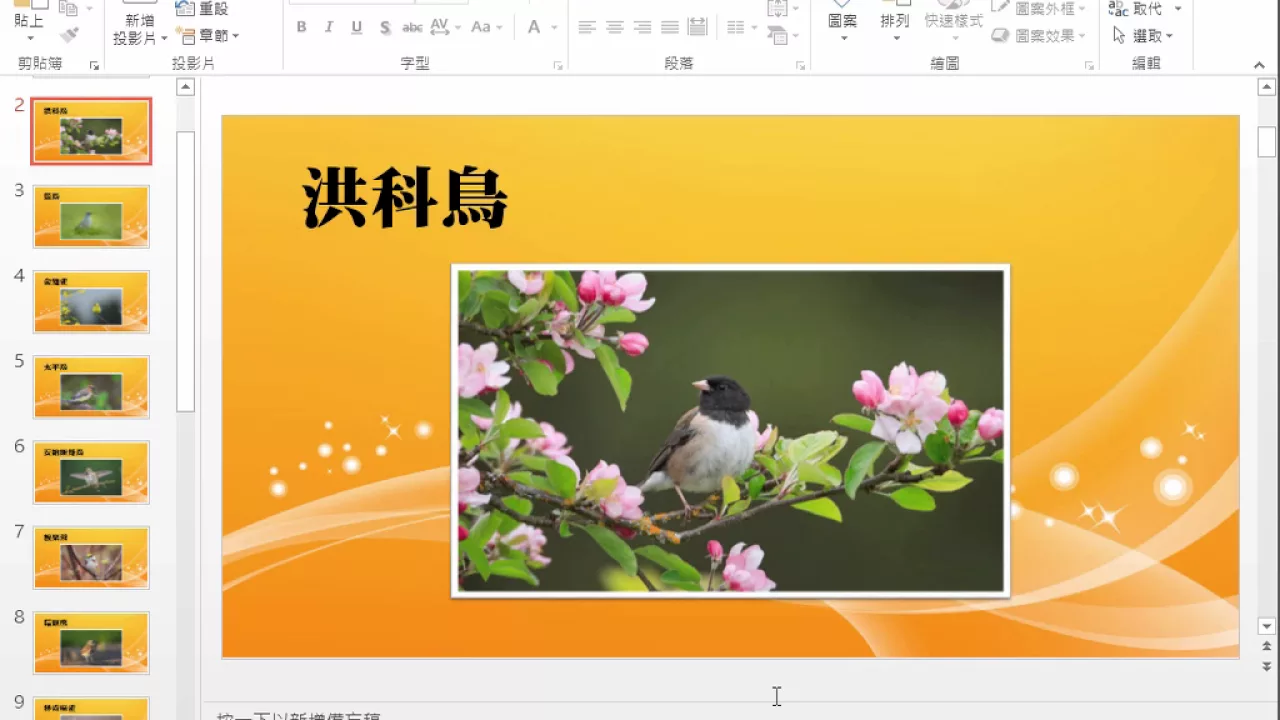Collapse the ribbon with the chevron
Viewport: 1280px width, 720px height.
1259,66
